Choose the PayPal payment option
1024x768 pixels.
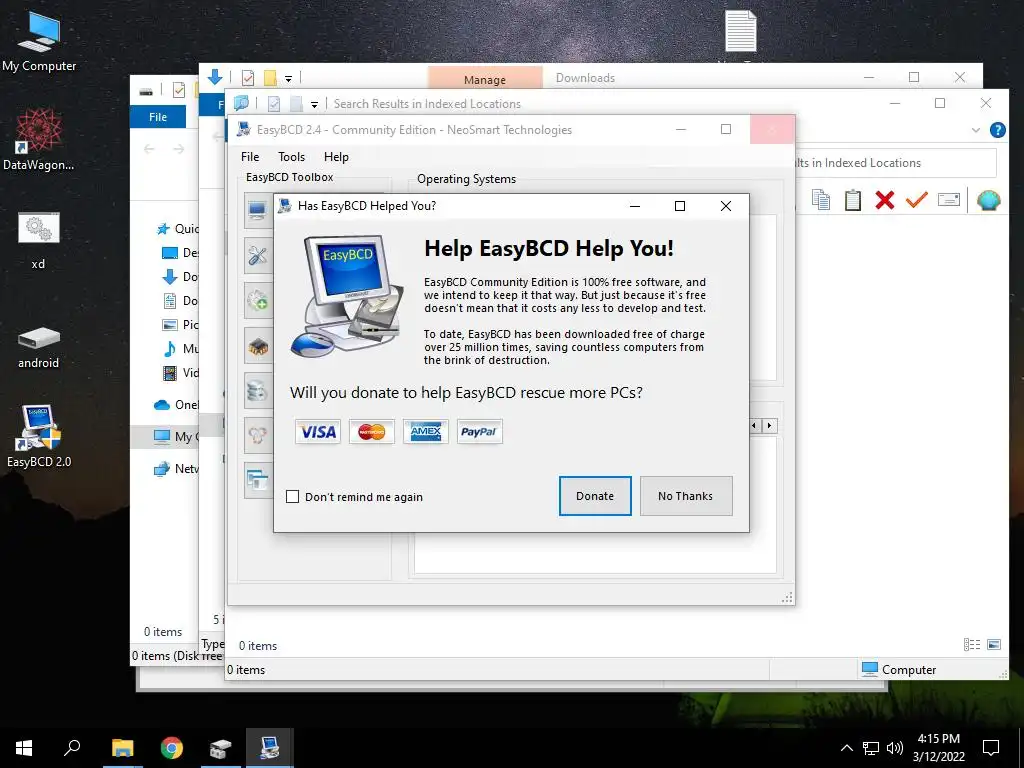(479, 432)
